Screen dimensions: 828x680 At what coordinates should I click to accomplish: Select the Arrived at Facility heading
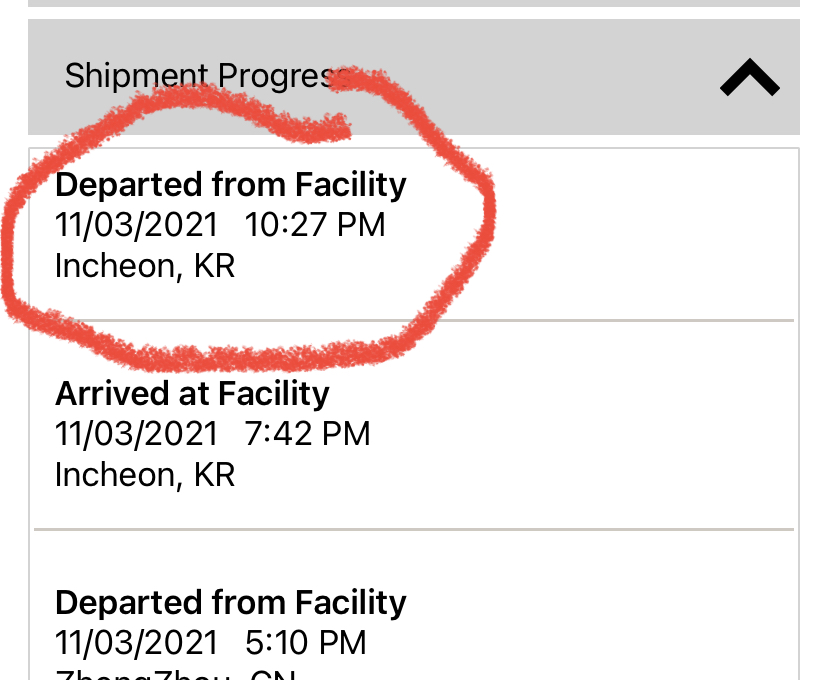[192, 394]
